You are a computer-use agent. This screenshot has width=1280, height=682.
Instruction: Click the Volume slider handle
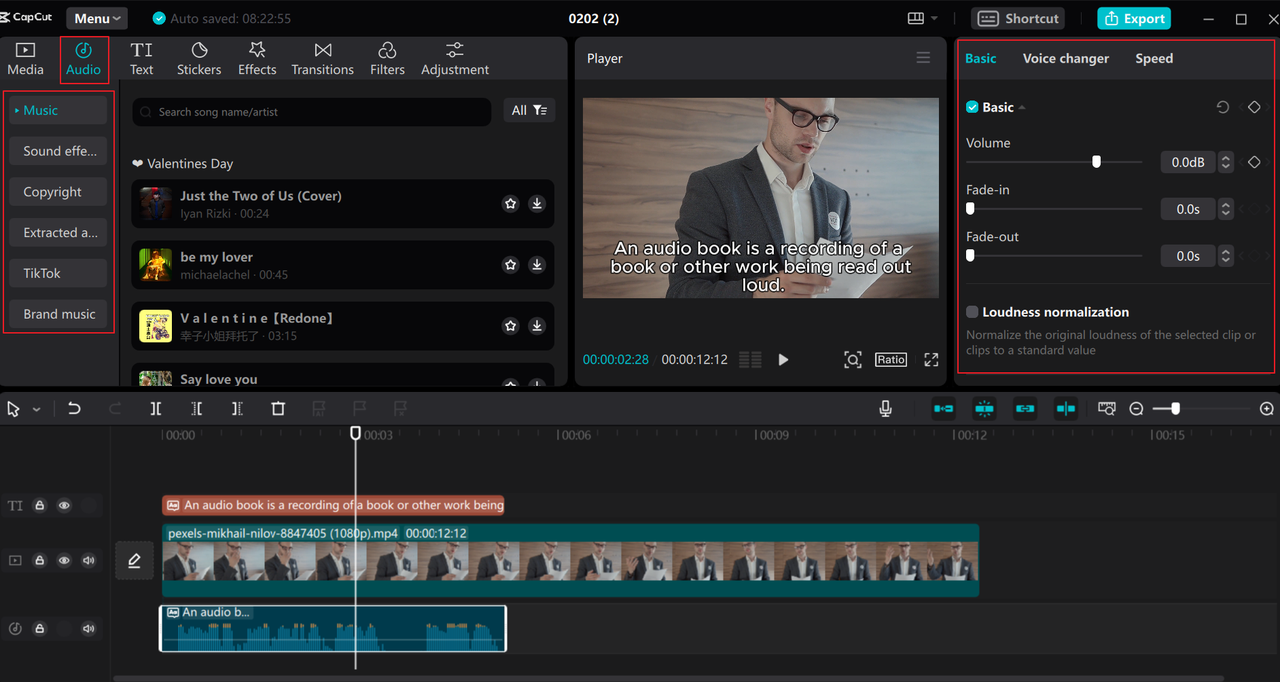coord(1096,161)
